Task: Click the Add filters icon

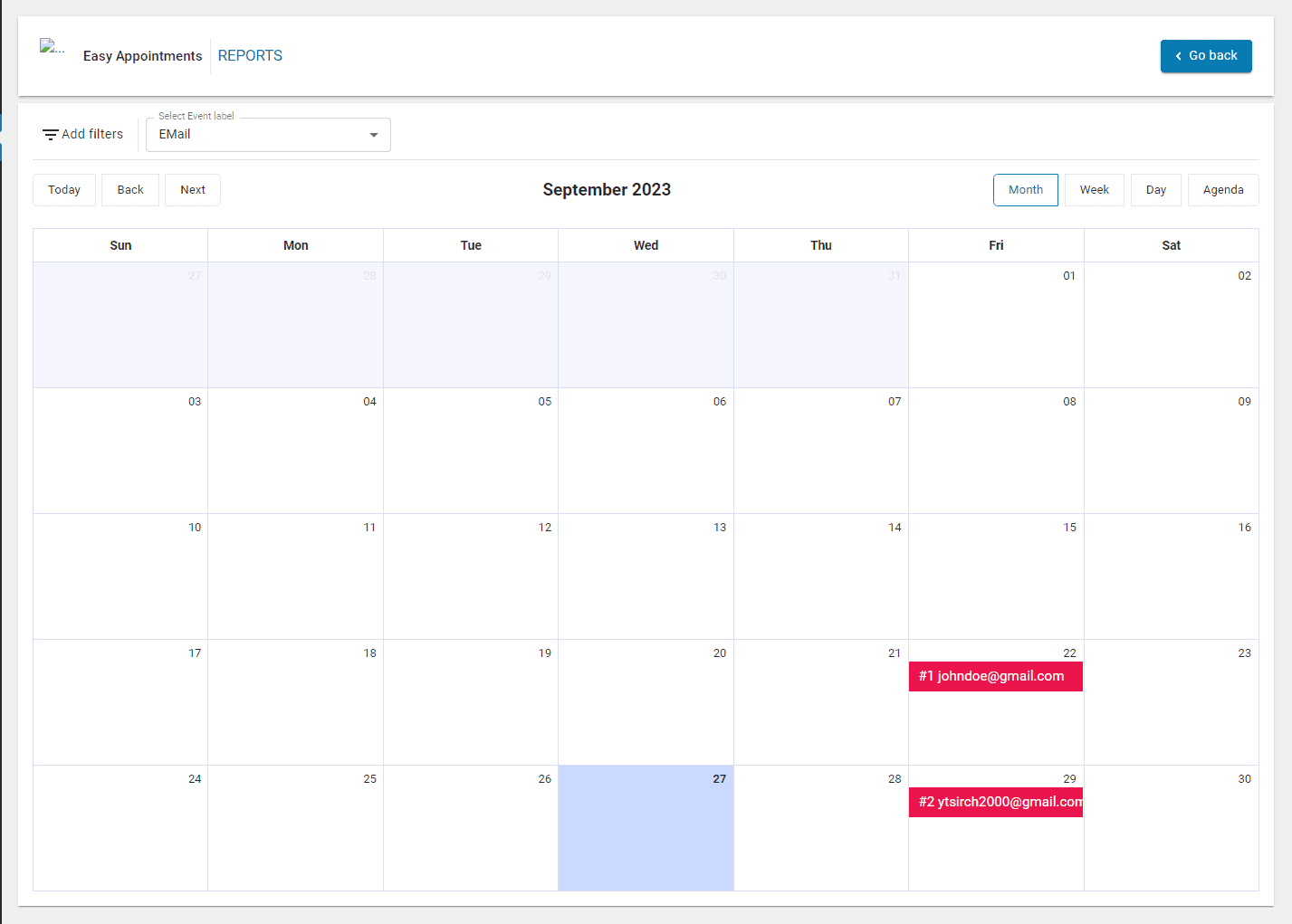Action: pyautogui.click(x=51, y=135)
